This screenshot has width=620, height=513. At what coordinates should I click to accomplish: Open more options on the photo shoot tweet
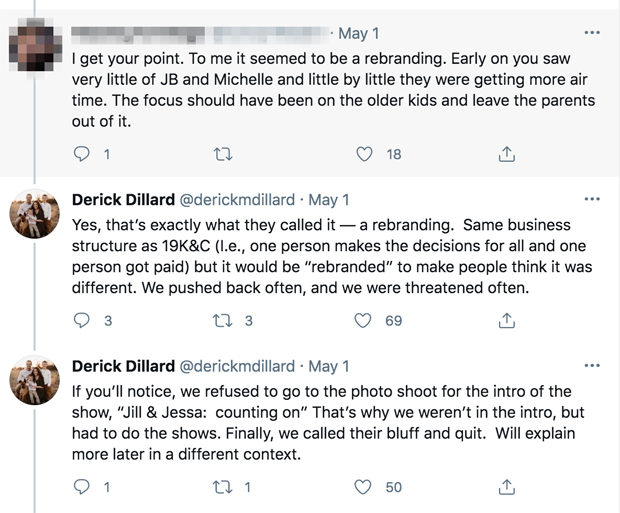[592, 365]
